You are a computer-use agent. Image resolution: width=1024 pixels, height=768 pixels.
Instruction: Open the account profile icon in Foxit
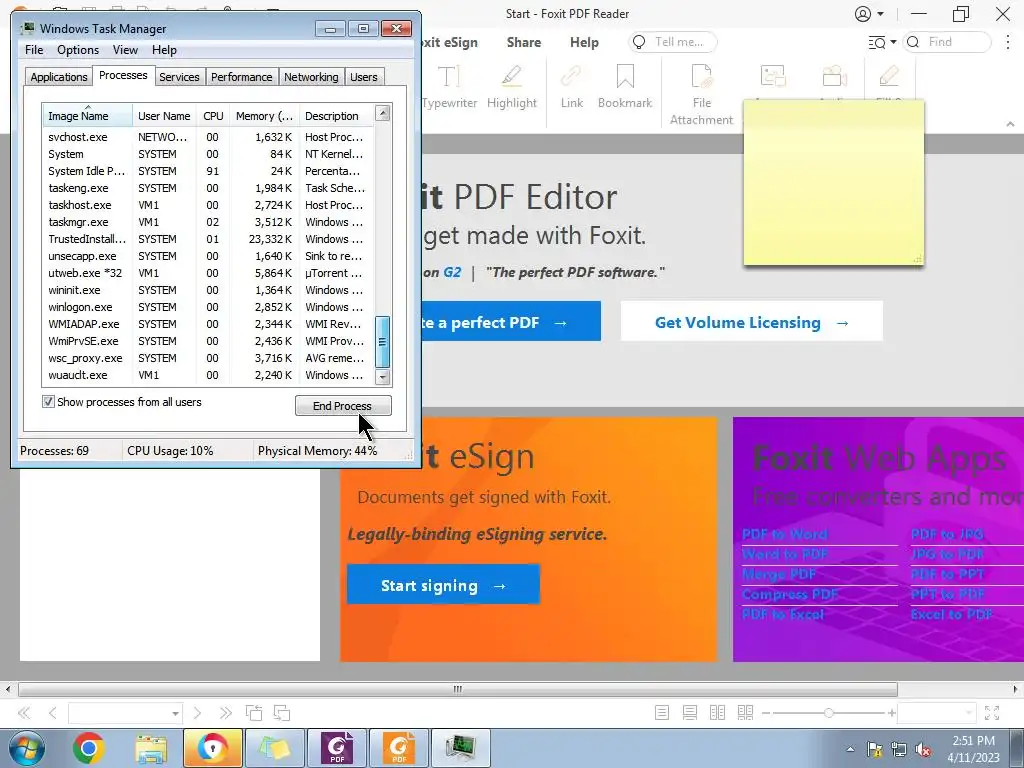point(863,14)
